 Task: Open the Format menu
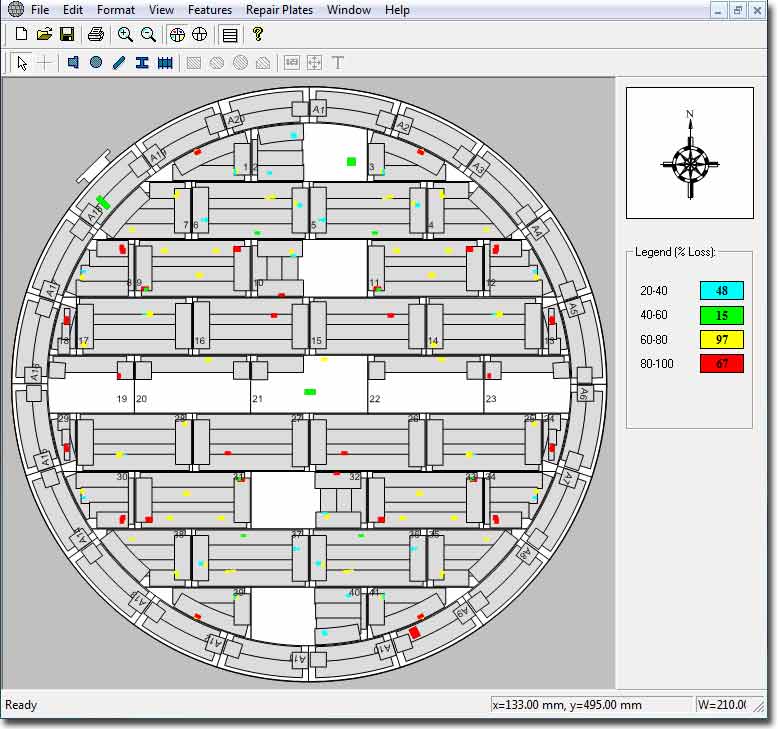pos(116,10)
